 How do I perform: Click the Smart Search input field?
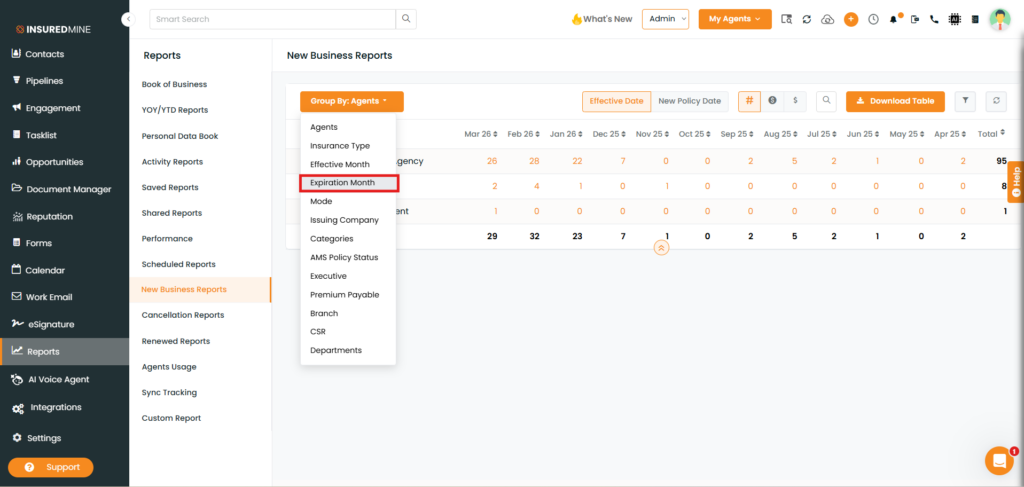(272, 18)
